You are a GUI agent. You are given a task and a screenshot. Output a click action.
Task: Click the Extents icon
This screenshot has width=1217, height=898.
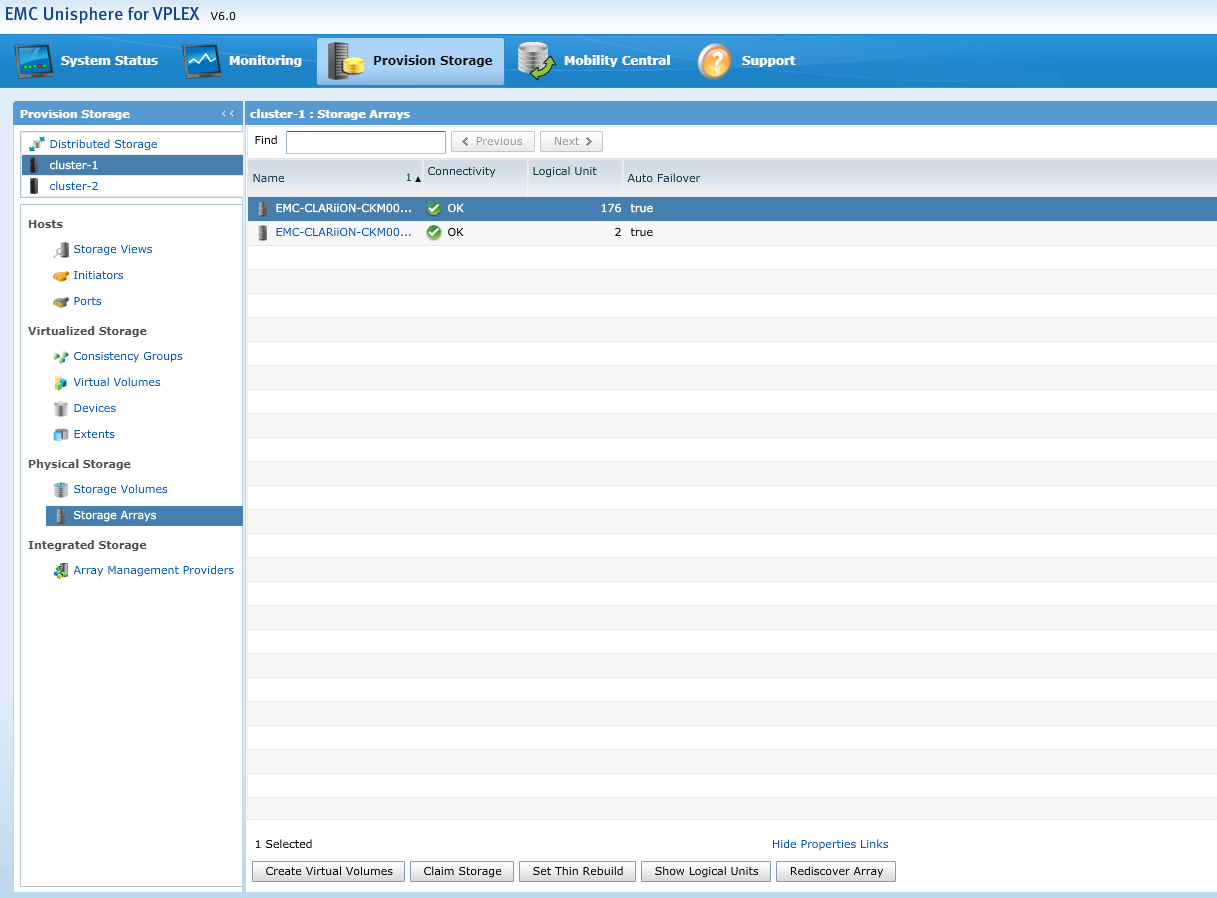[61, 435]
